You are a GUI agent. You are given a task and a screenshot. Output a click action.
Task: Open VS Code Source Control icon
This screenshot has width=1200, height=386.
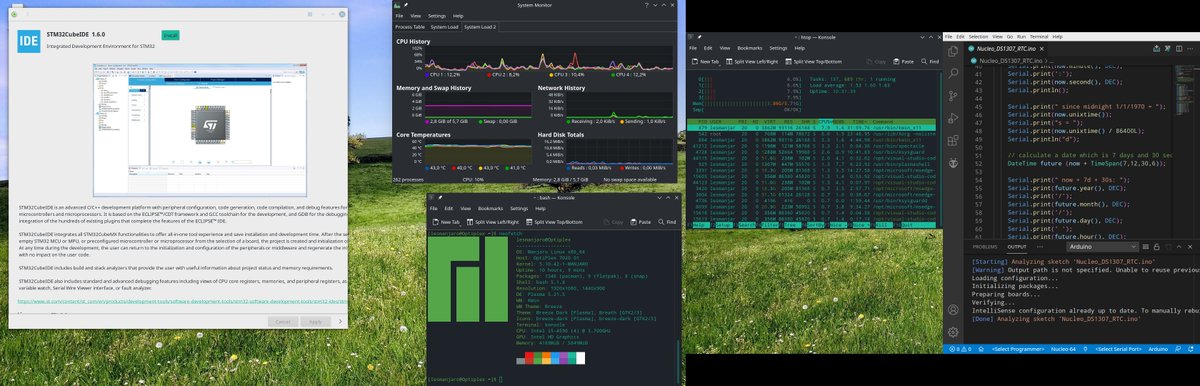(x=952, y=97)
